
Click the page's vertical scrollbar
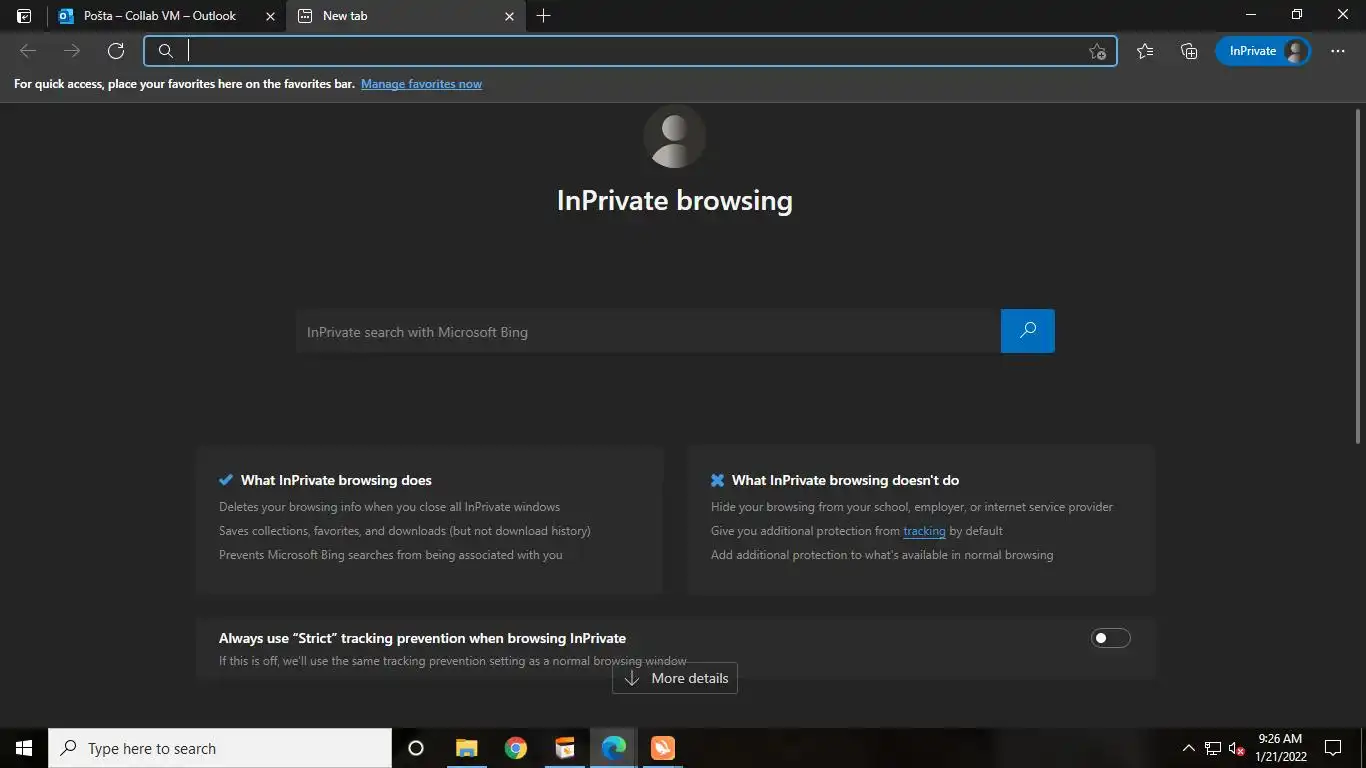[1358, 275]
